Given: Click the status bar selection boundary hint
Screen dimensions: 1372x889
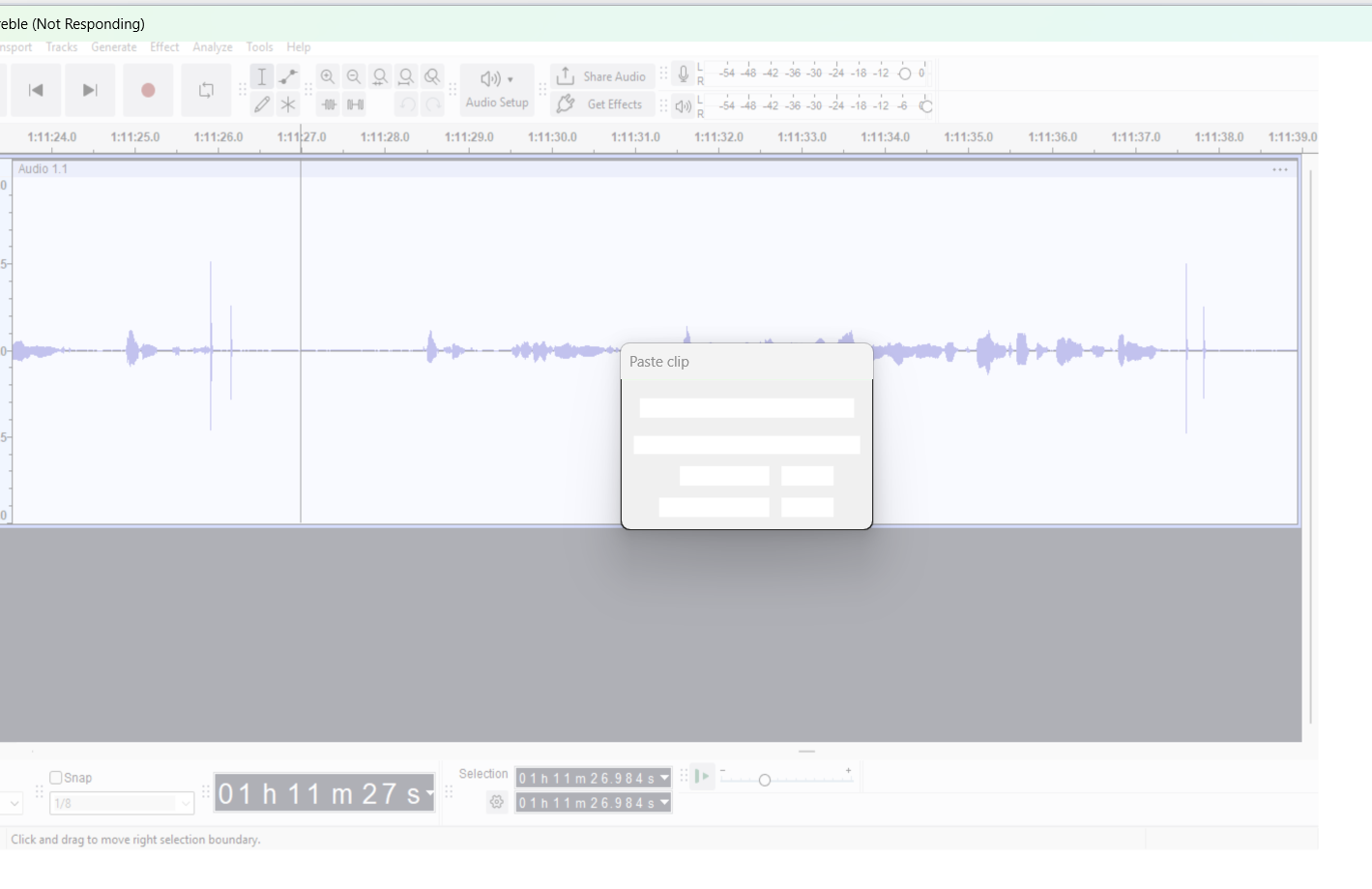Looking at the screenshot, I should 135,840.
